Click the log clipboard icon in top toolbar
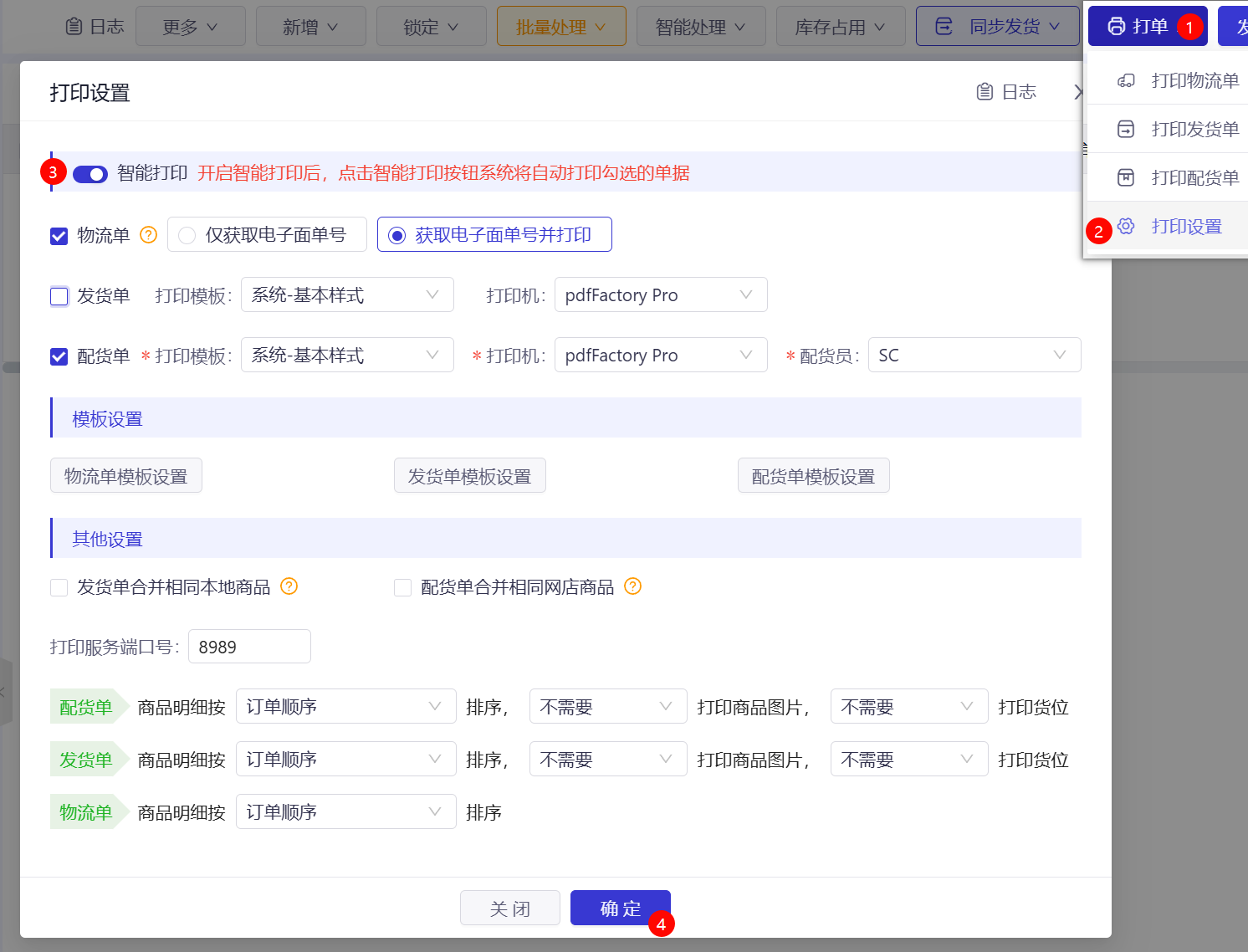This screenshot has width=1248, height=952. [74, 27]
